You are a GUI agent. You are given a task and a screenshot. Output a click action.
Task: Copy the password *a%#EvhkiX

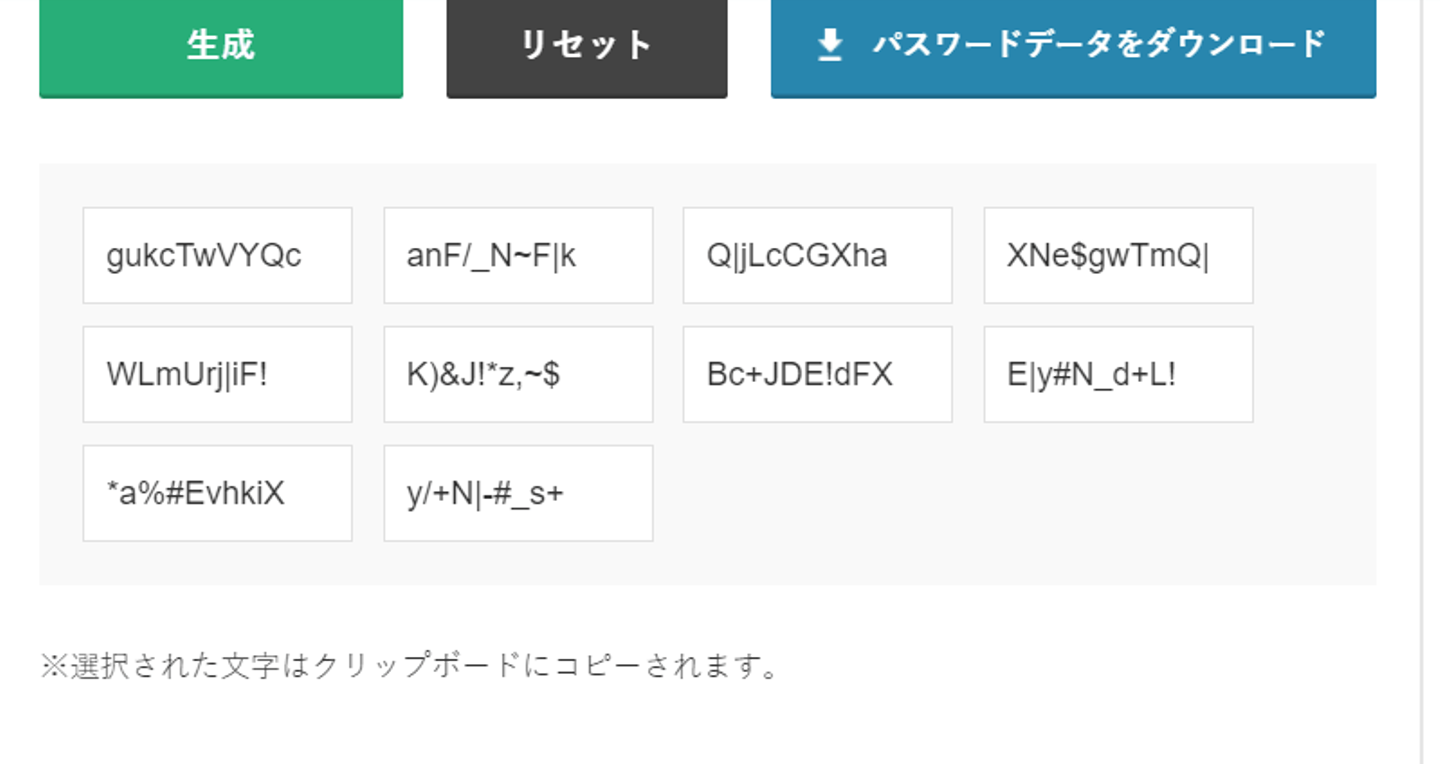coord(217,494)
